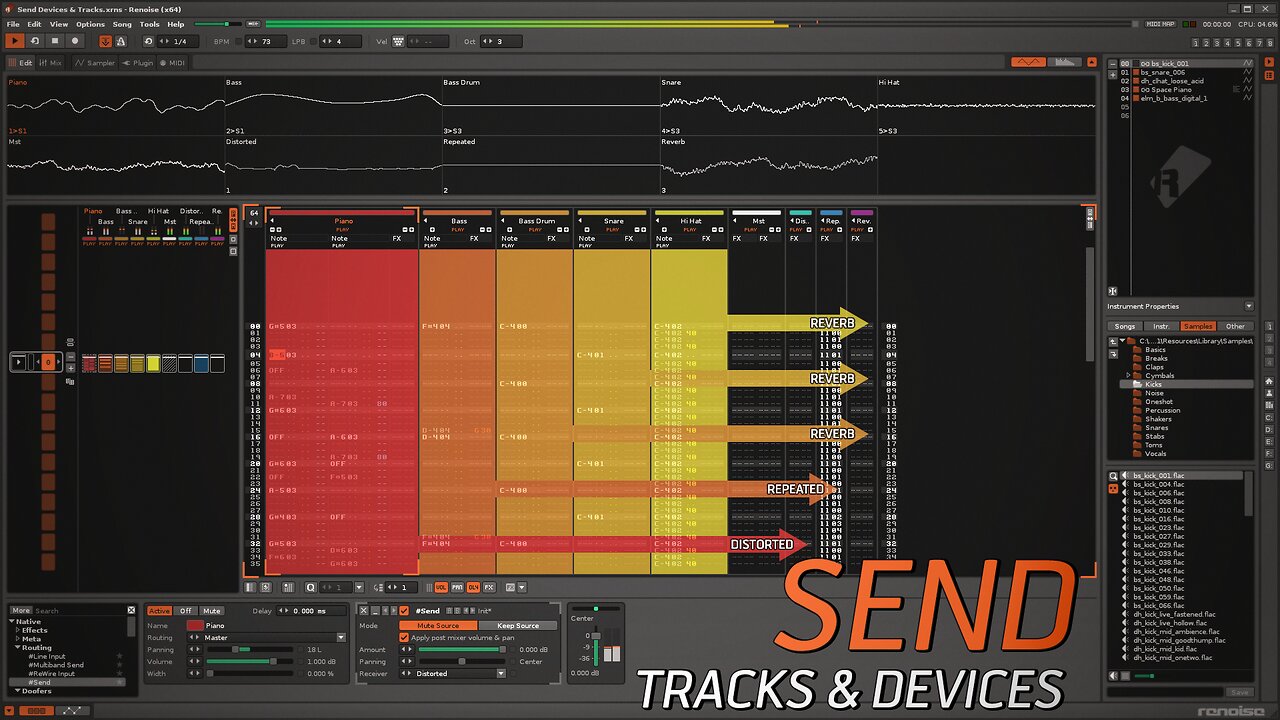Toggle pattern follow icon
The image size is (1280, 720).
click(105, 41)
